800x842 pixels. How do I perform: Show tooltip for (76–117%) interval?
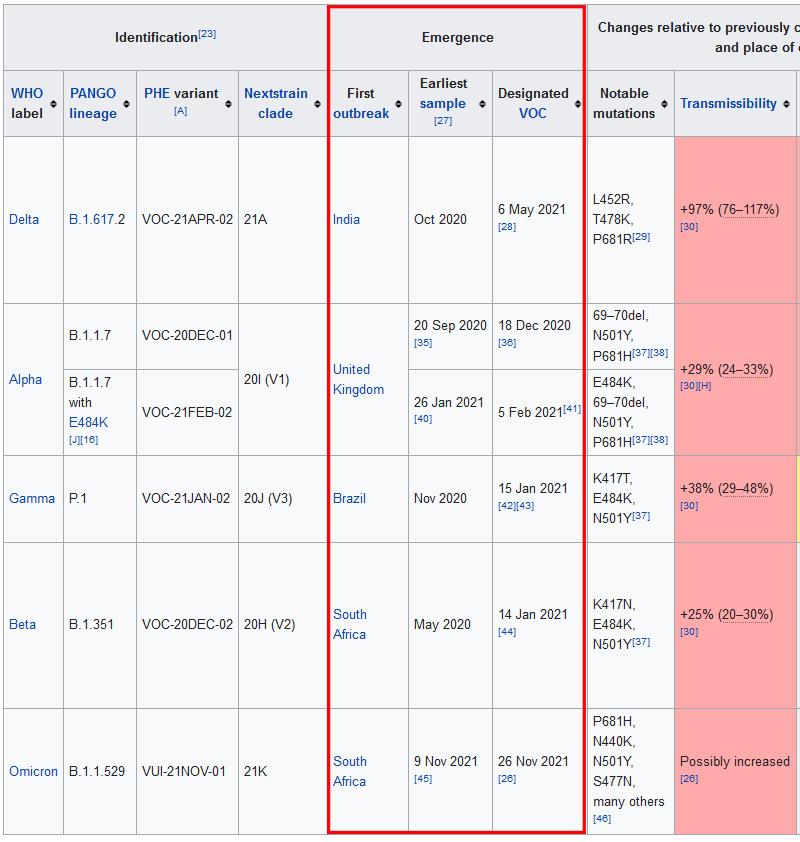748,209
